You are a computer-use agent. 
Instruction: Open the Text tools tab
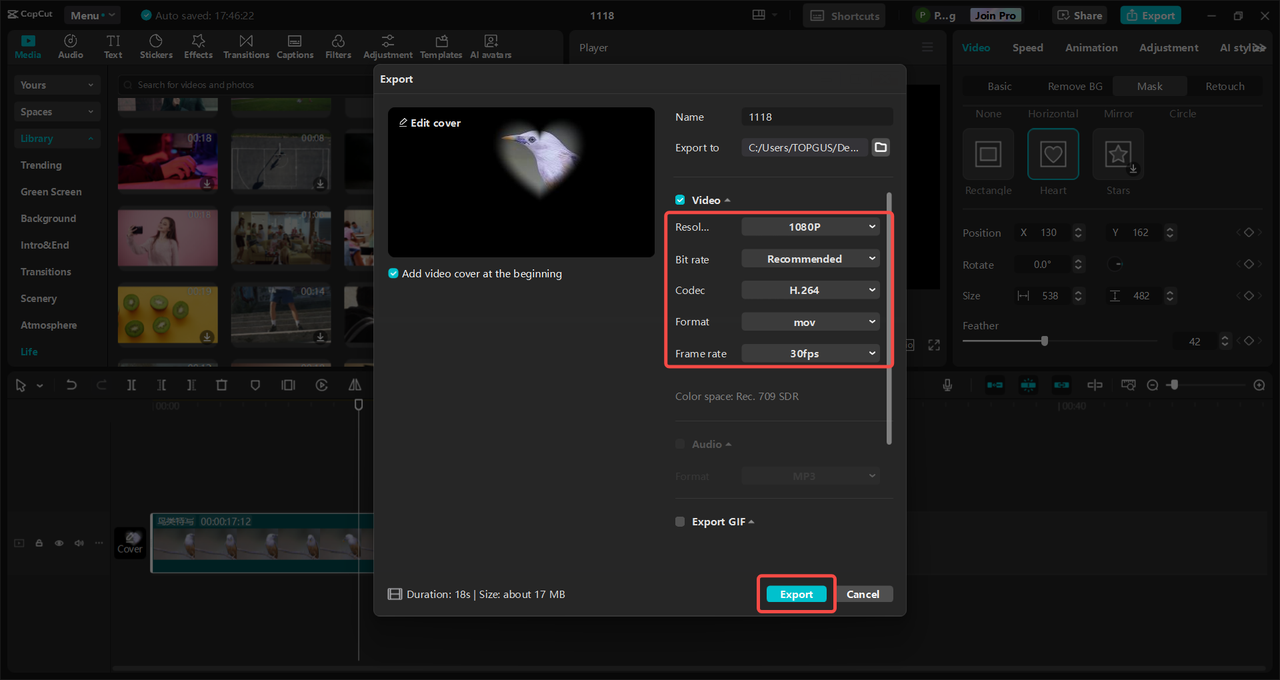tap(113, 46)
